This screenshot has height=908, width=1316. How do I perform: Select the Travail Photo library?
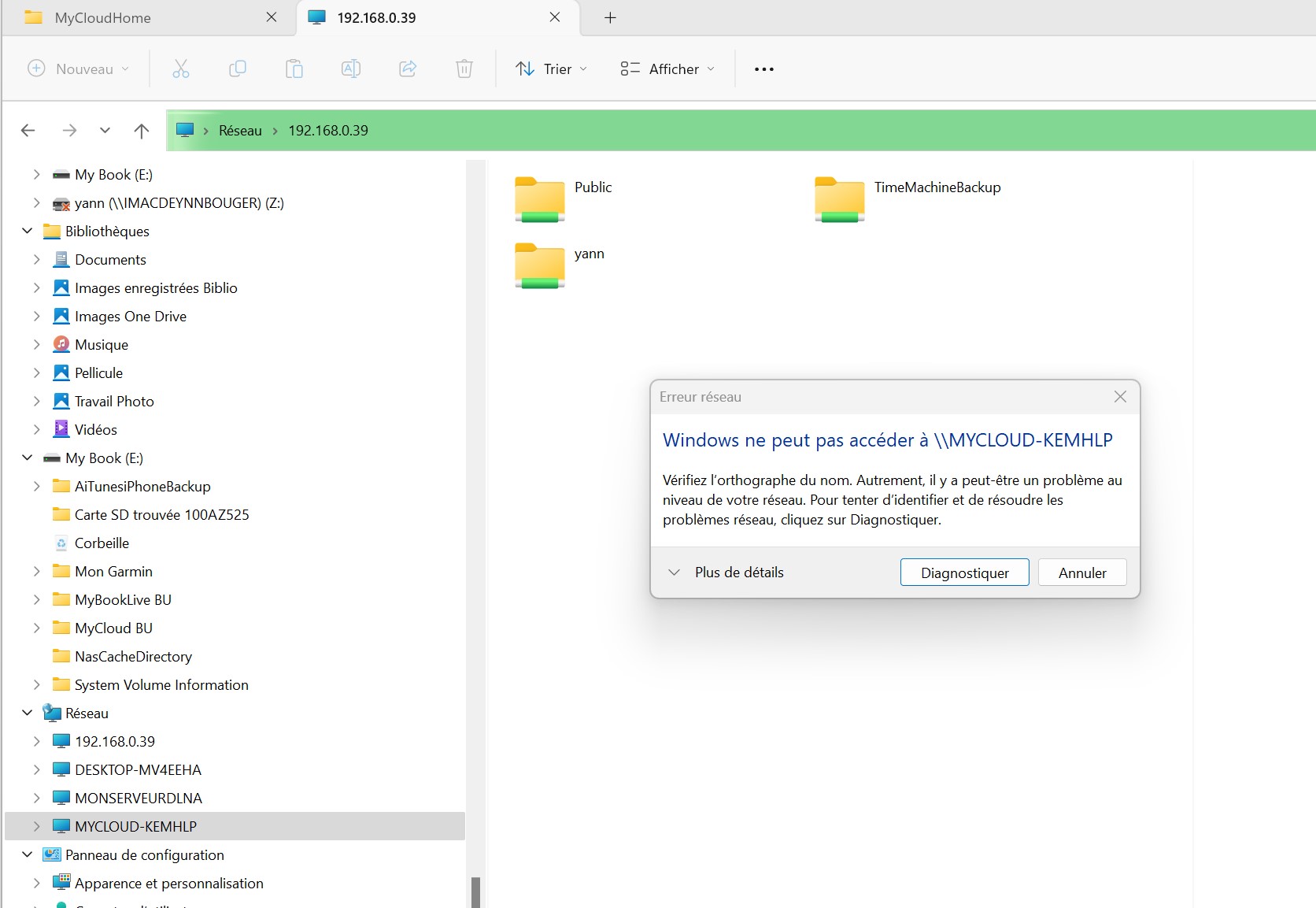[x=114, y=401]
